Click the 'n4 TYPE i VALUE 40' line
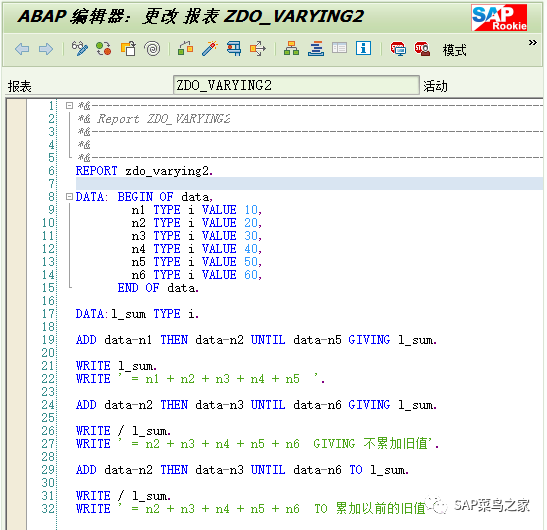Screen dimensions: 547x530 (x=196, y=249)
